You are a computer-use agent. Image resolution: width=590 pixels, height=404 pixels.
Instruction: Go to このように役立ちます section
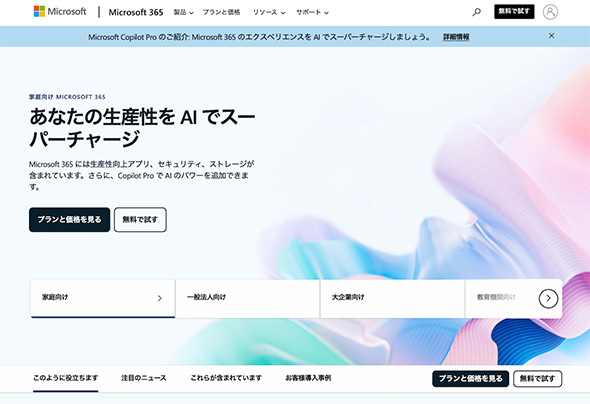[65, 378]
